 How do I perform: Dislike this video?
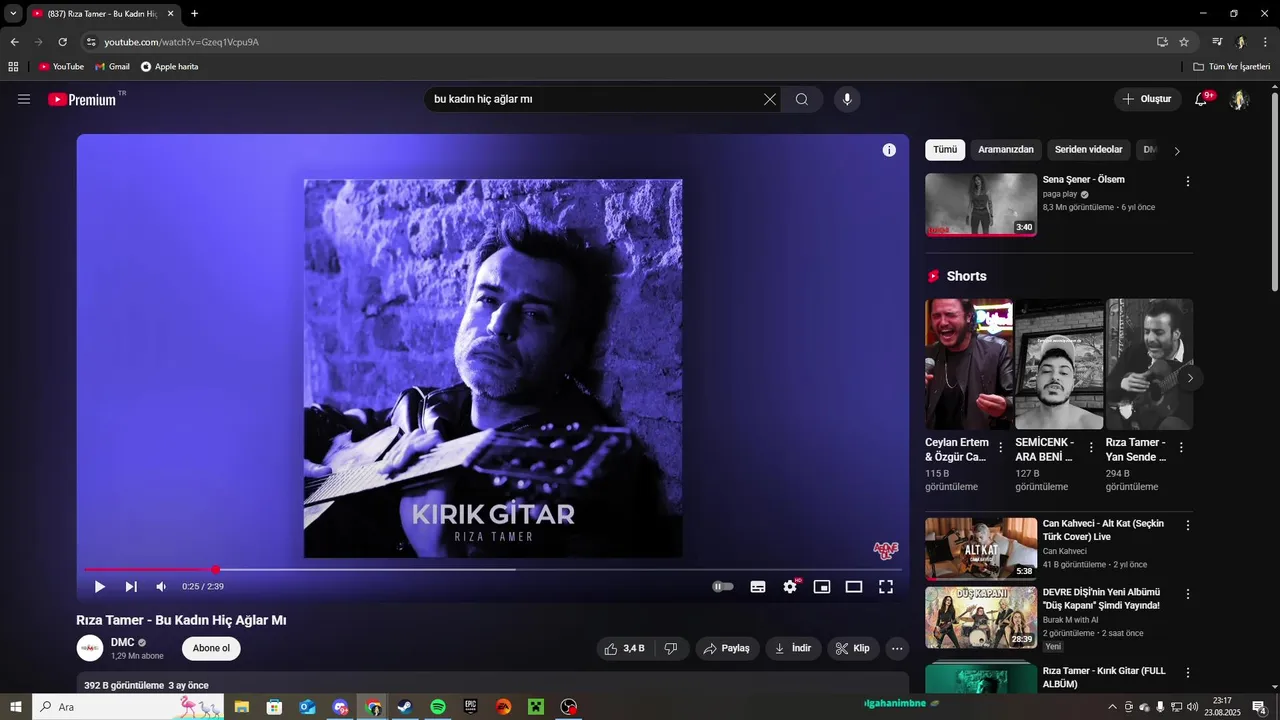671,648
